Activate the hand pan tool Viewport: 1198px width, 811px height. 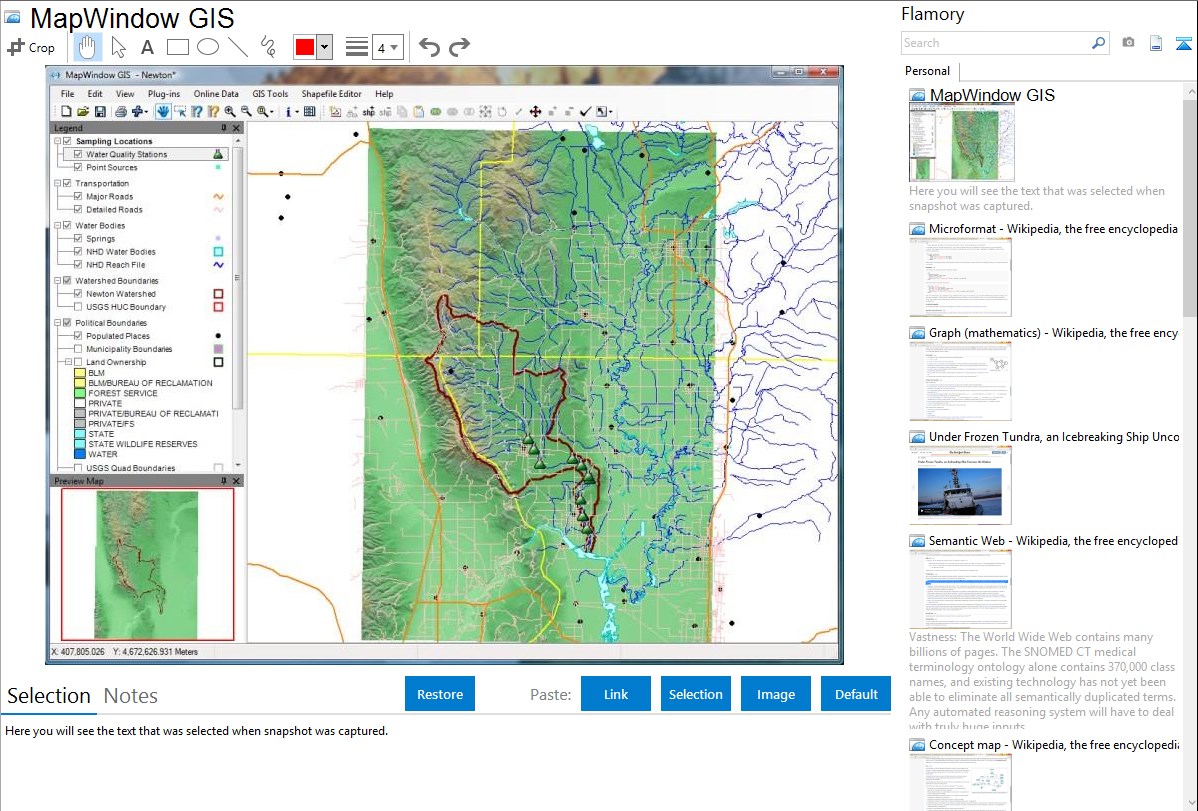click(x=88, y=46)
